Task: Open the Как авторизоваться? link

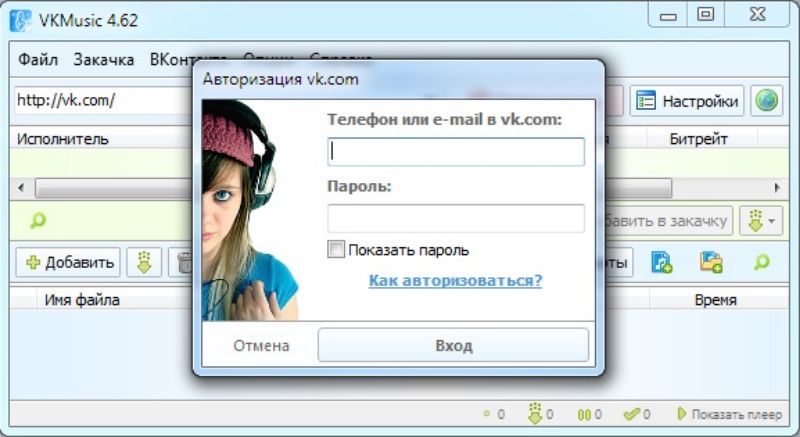Action: pyautogui.click(x=455, y=280)
